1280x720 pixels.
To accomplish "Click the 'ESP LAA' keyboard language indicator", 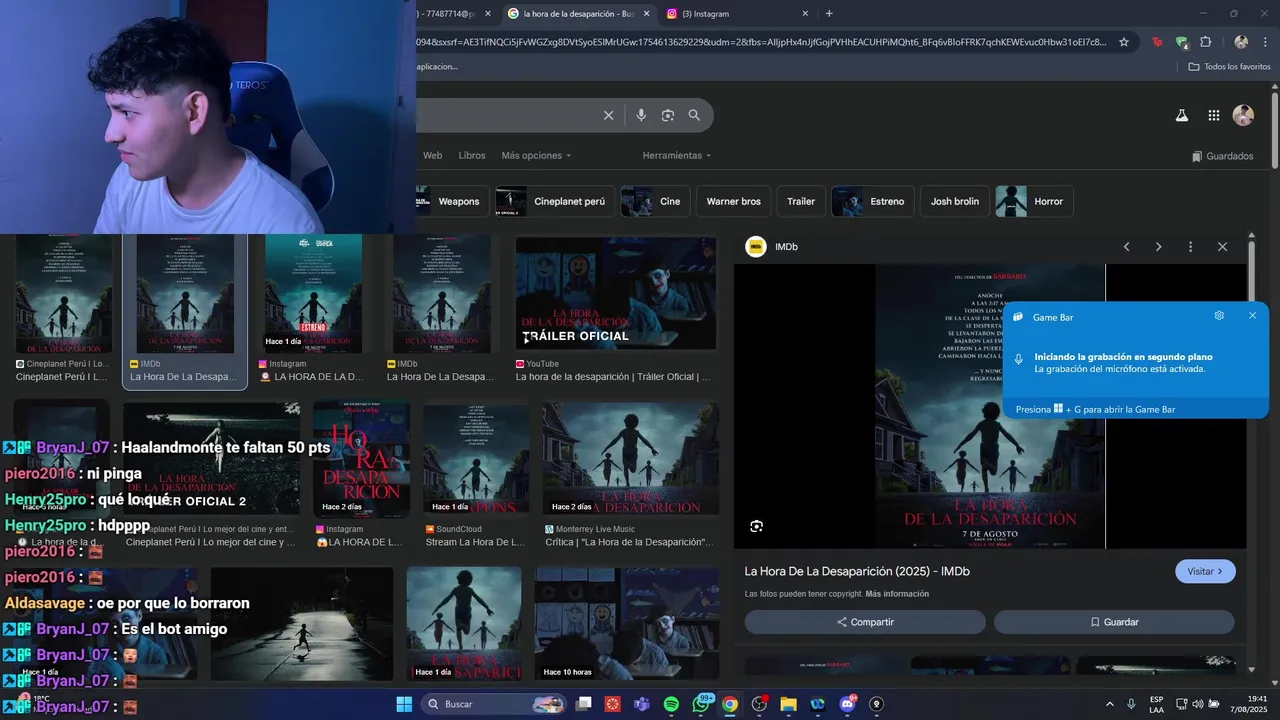I will (1156, 704).
